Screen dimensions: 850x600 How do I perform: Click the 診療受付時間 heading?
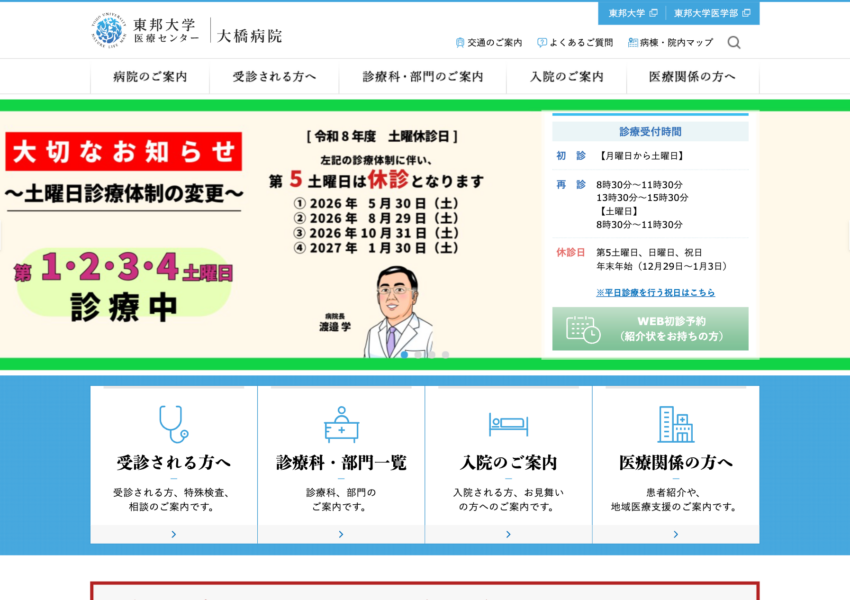coord(650,132)
